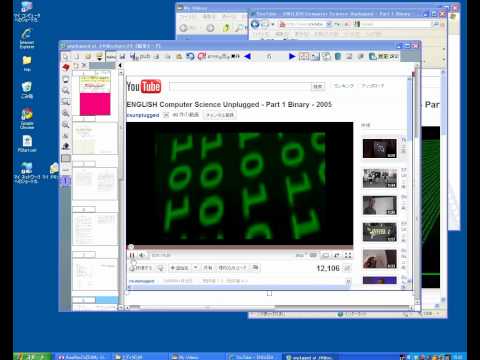Open the pink first-page thumbnail
The height and width of the screenshot is (360, 480).
[95, 95]
